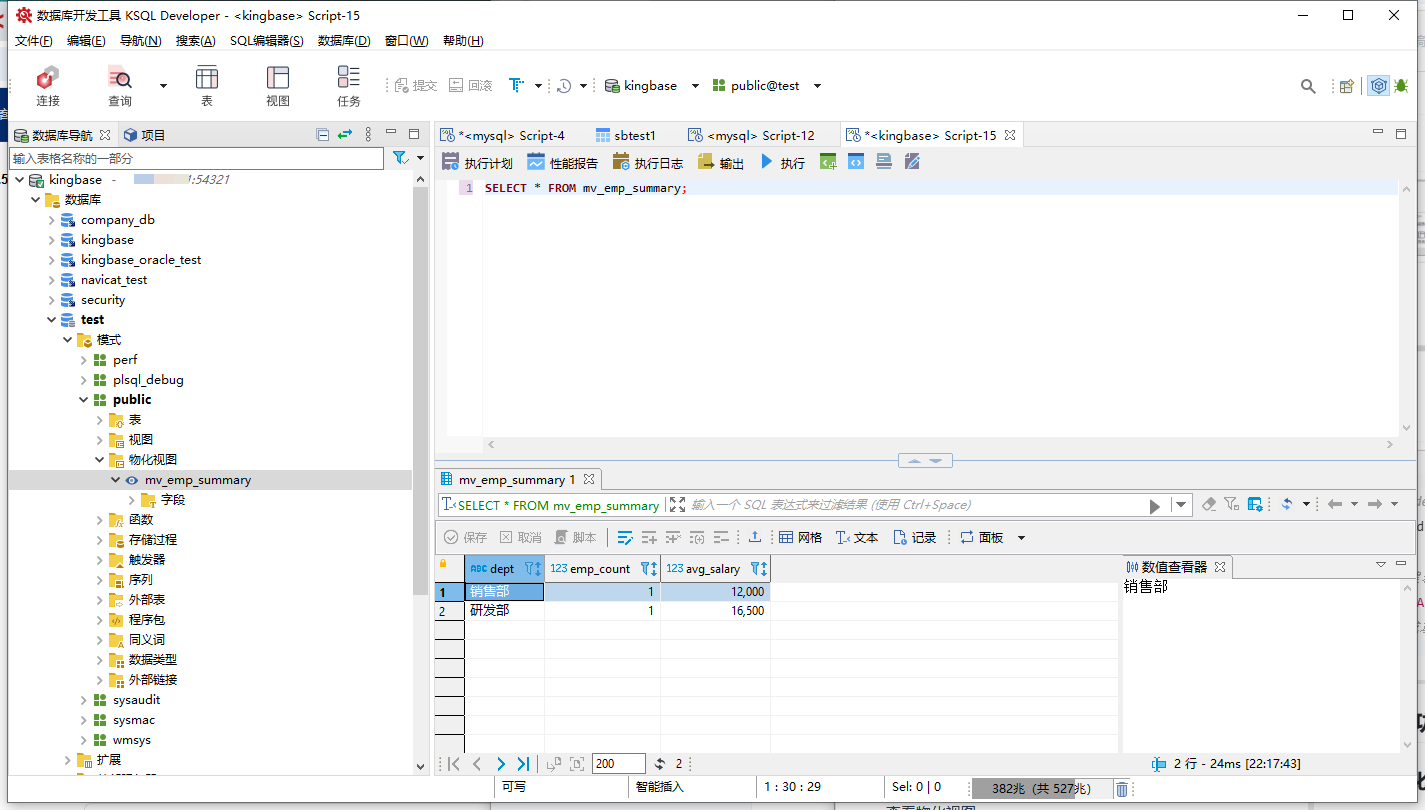The width and height of the screenshot is (1425, 810).
Task: Open the SQL编辑器(S) menu
Action: (266, 41)
